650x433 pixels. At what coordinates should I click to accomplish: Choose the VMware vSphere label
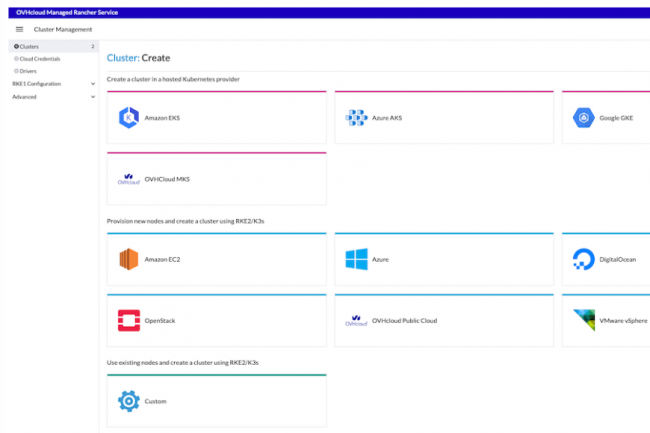[623, 321]
